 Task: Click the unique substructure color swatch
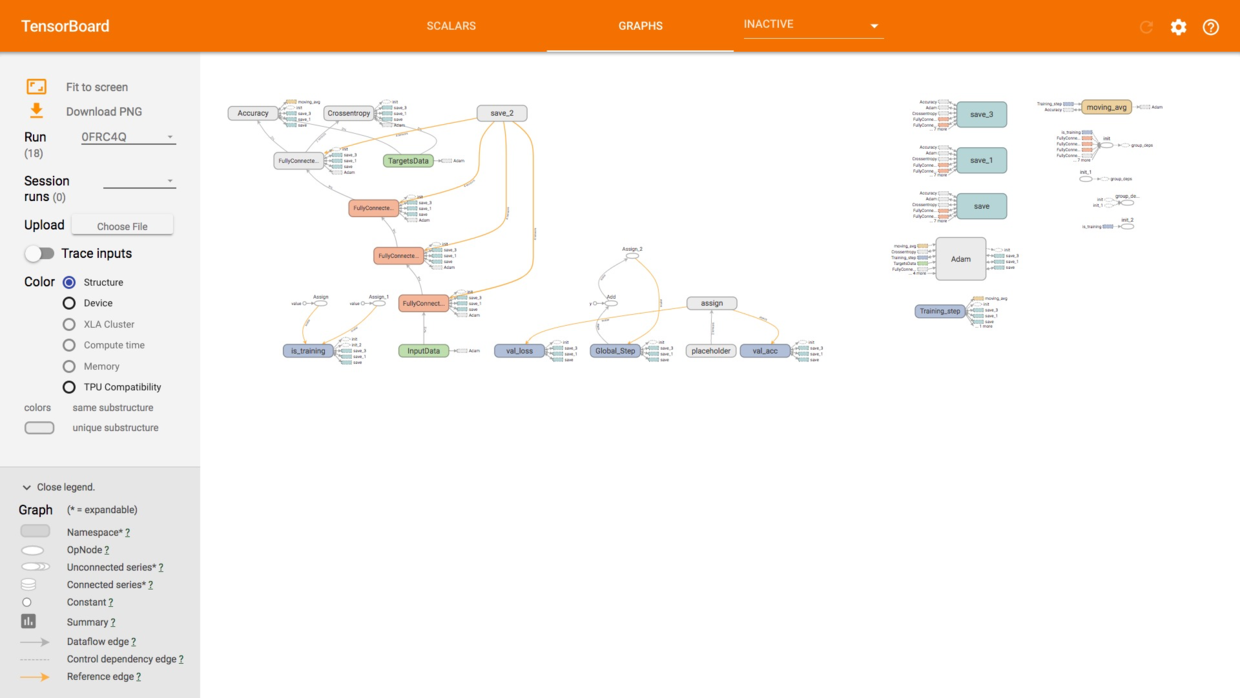(x=39, y=428)
